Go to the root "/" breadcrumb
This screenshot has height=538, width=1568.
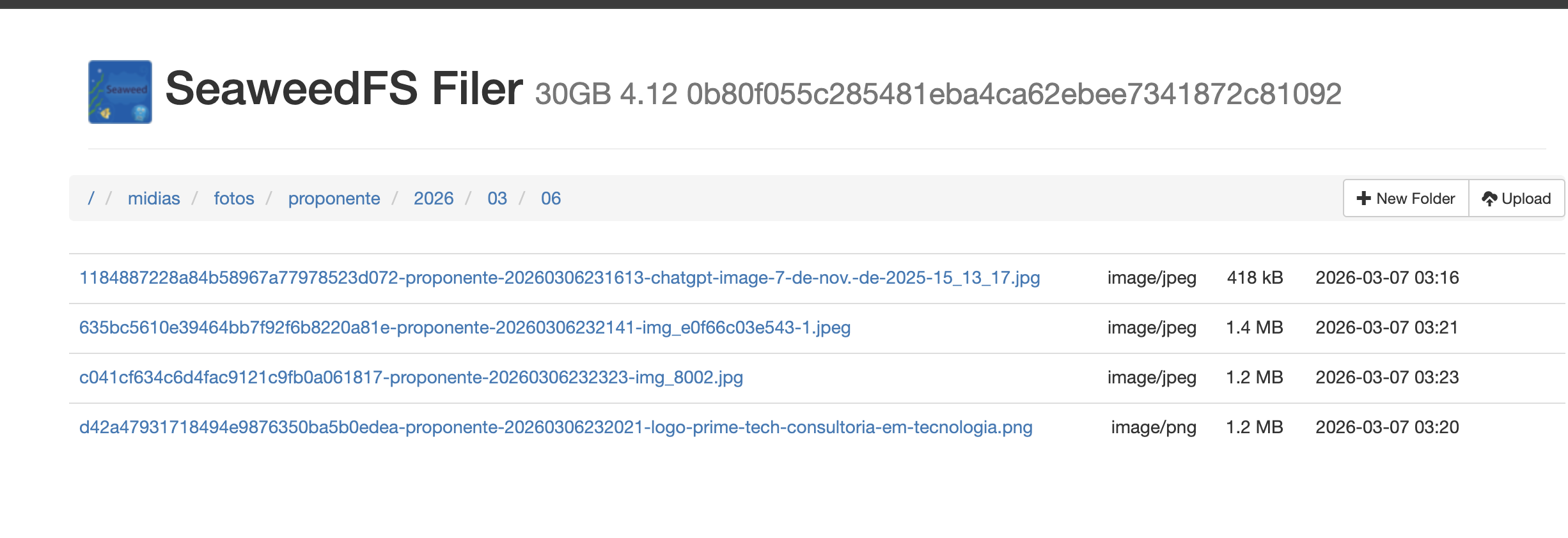[x=91, y=199]
